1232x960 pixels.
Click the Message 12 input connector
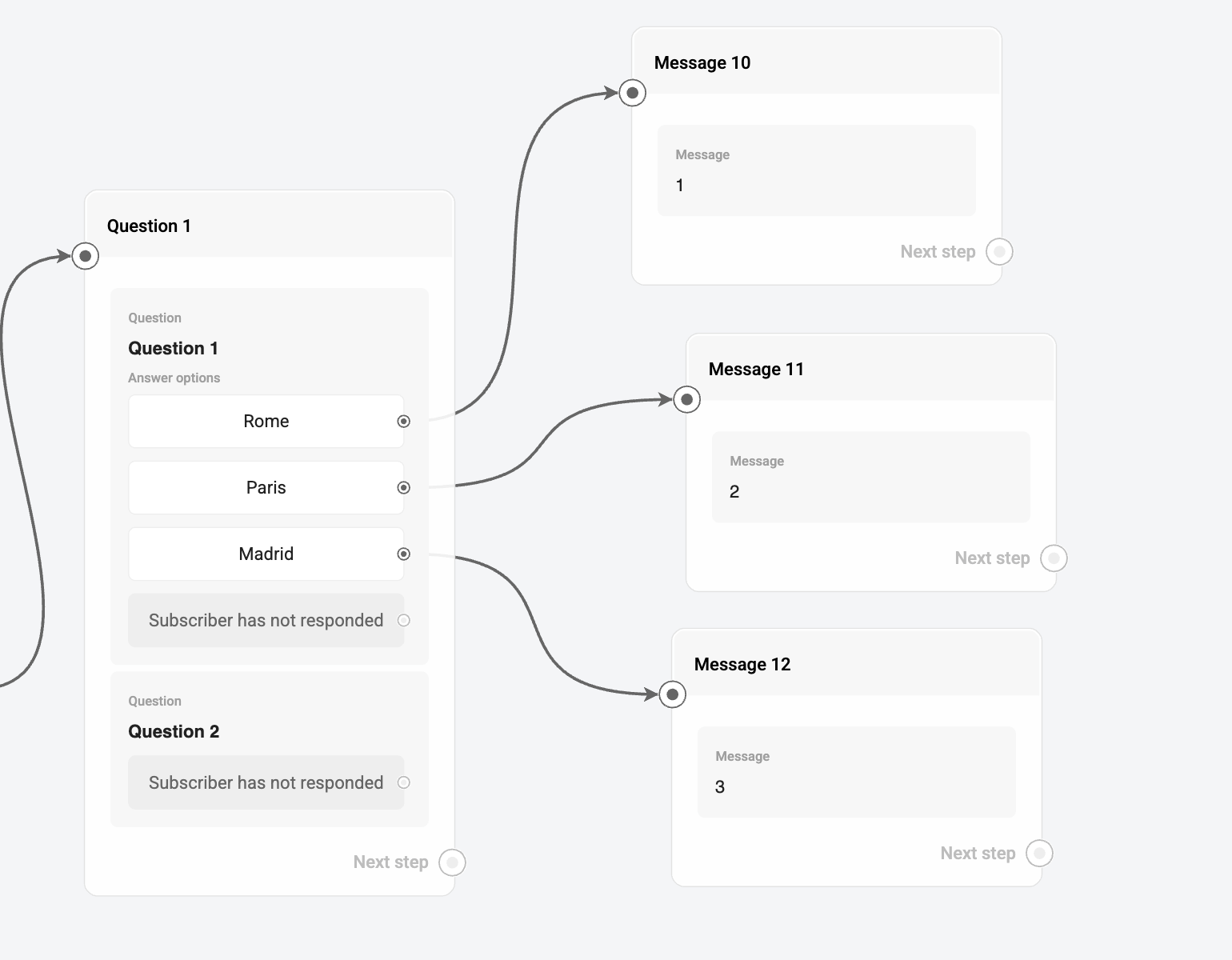coord(673,694)
